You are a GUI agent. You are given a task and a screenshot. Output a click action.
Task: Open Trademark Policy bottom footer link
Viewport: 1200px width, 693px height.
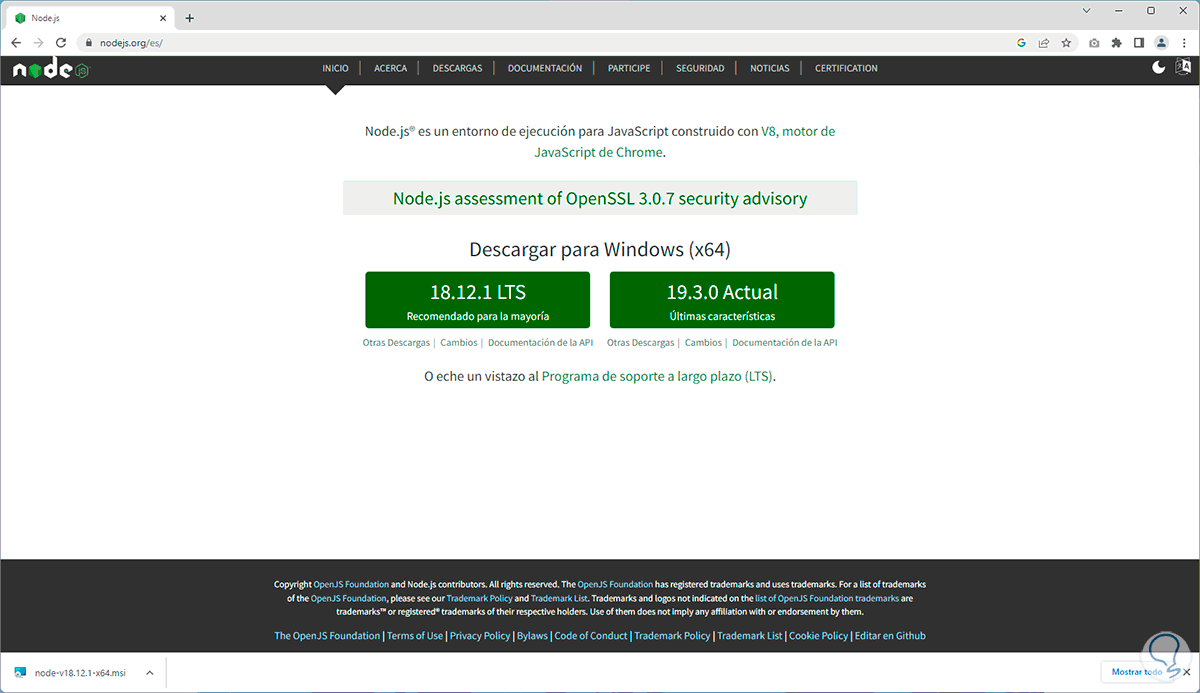[672, 636]
